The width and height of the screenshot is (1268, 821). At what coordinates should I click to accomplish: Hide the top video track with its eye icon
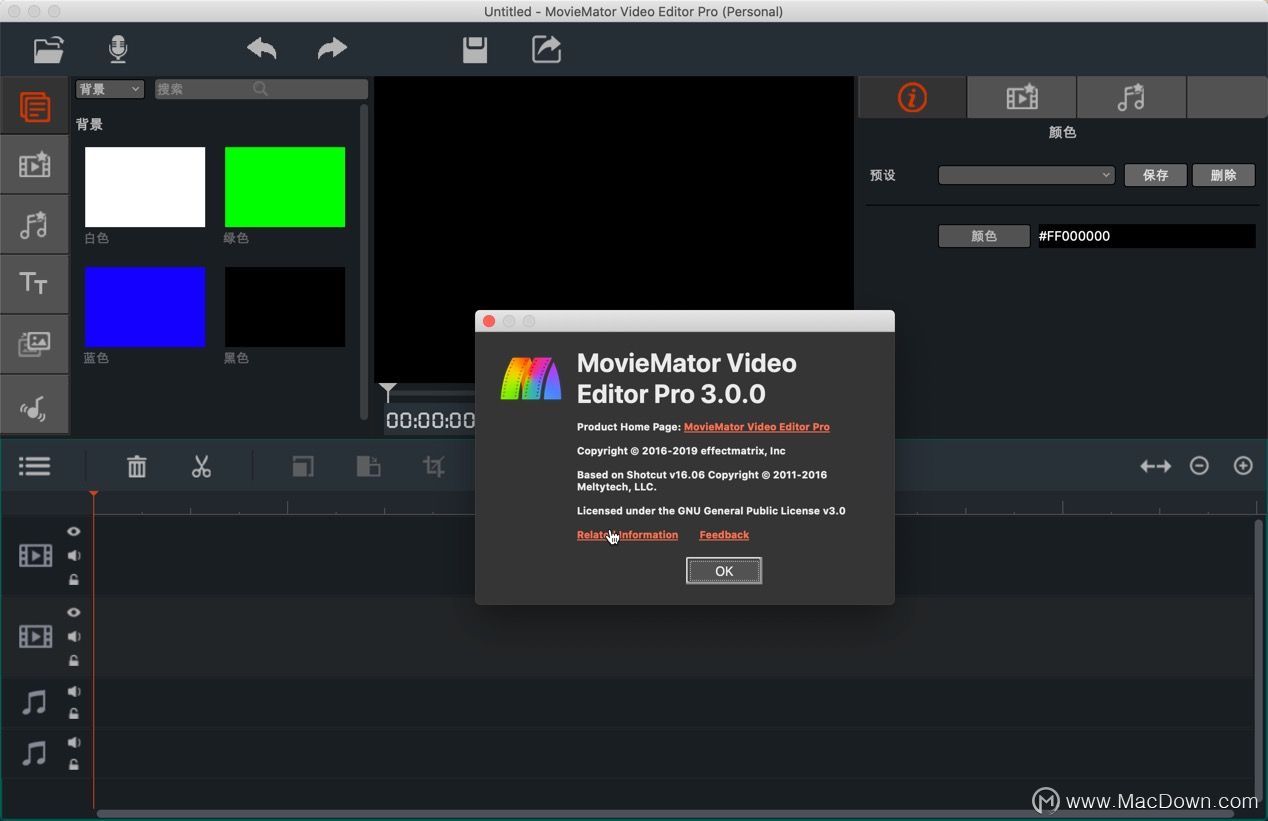[73, 532]
